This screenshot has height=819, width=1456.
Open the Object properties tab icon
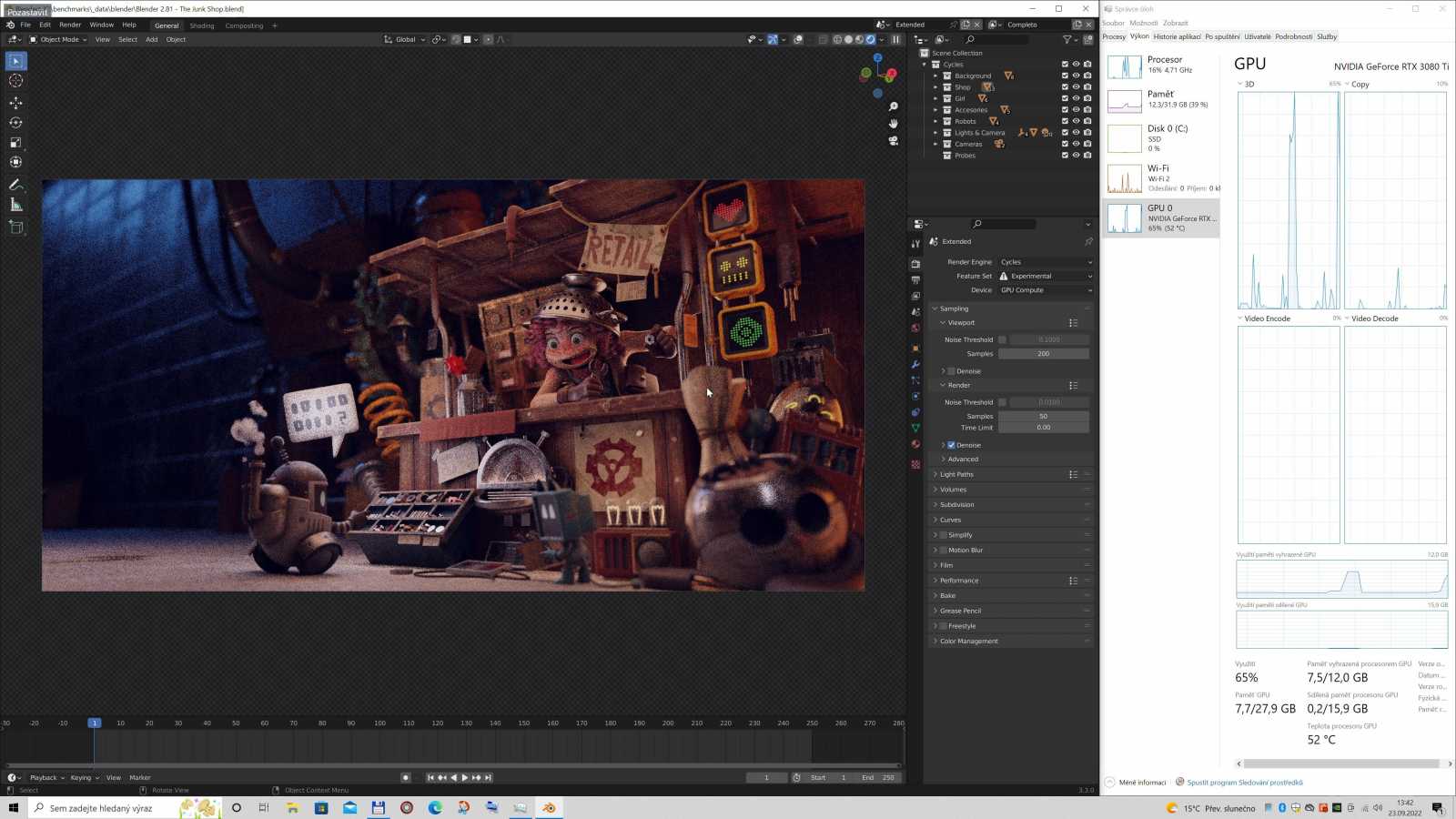(915, 349)
